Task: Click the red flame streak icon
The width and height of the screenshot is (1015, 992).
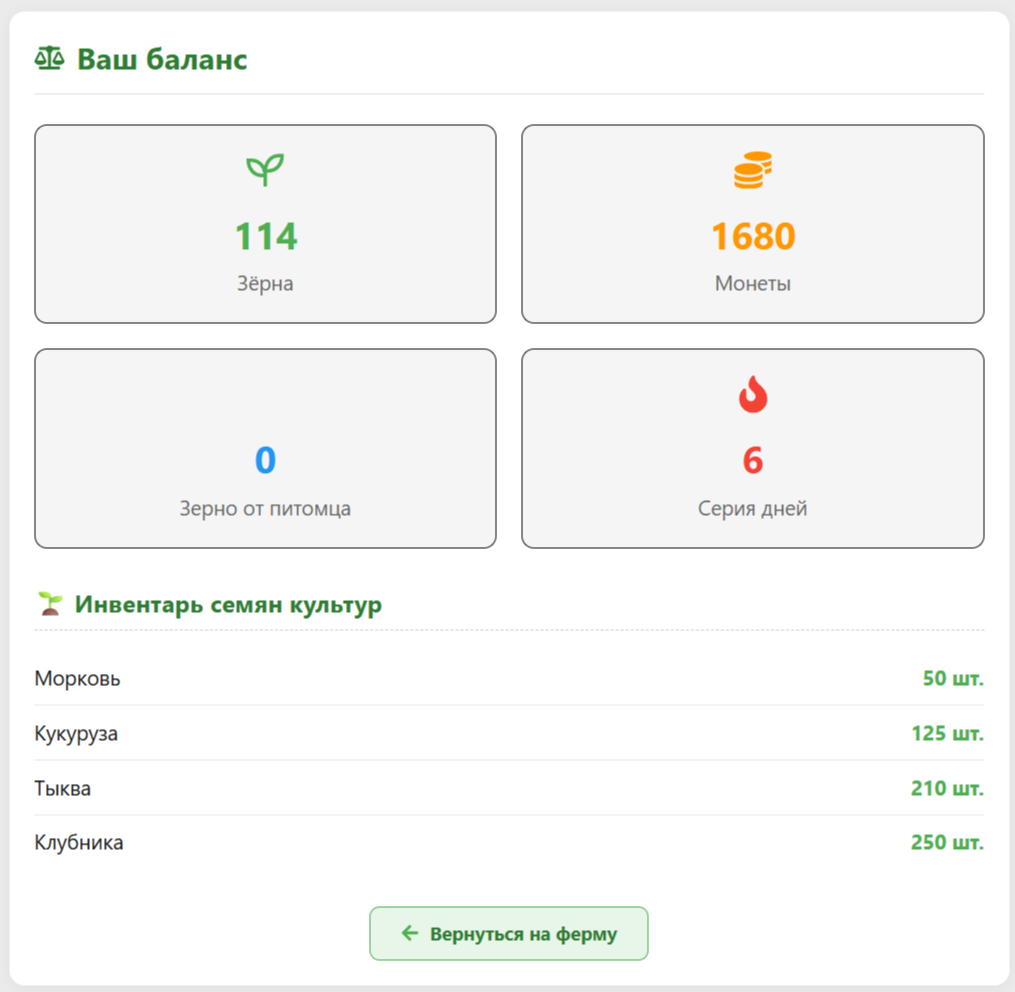Action: click(x=752, y=395)
